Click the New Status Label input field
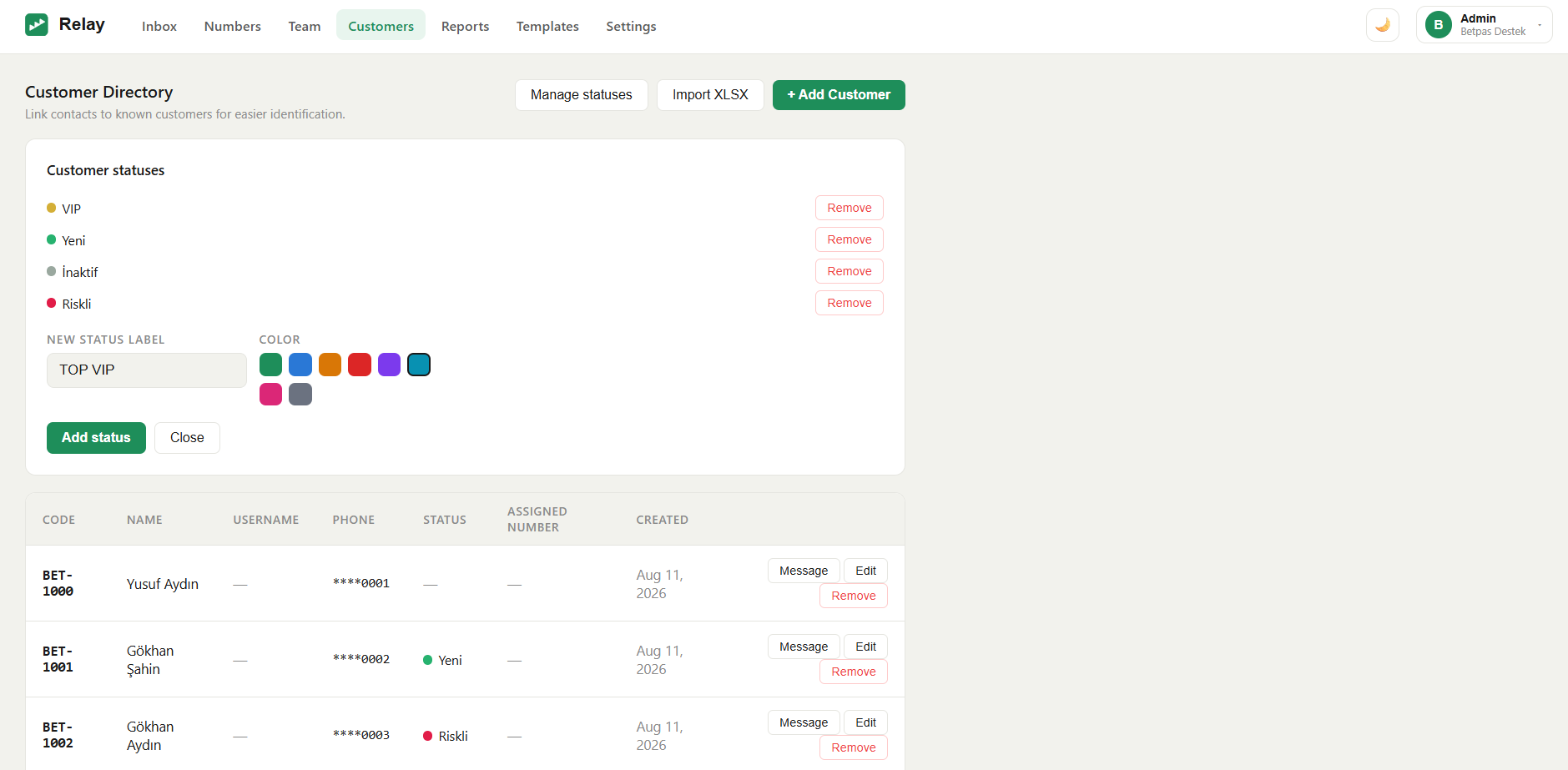The width and height of the screenshot is (1568, 770). point(147,370)
